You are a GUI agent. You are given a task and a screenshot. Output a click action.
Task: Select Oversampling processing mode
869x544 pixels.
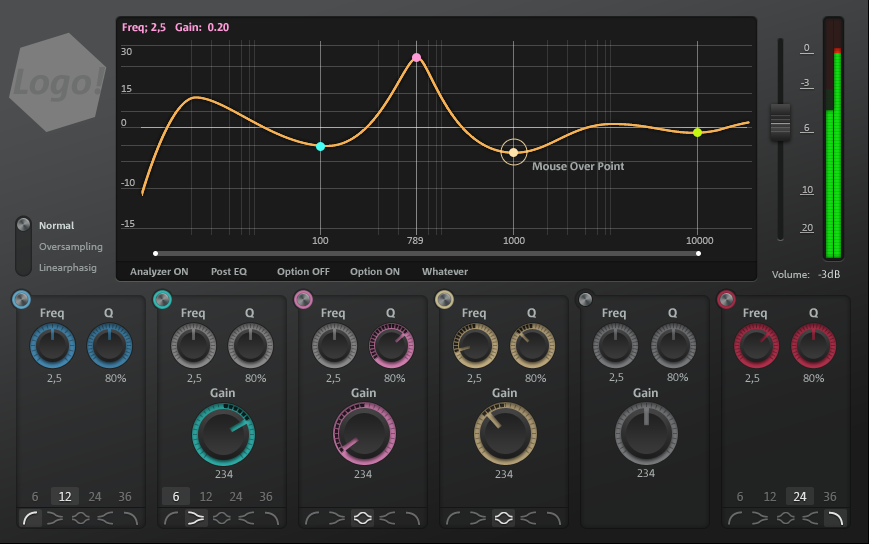[70, 247]
